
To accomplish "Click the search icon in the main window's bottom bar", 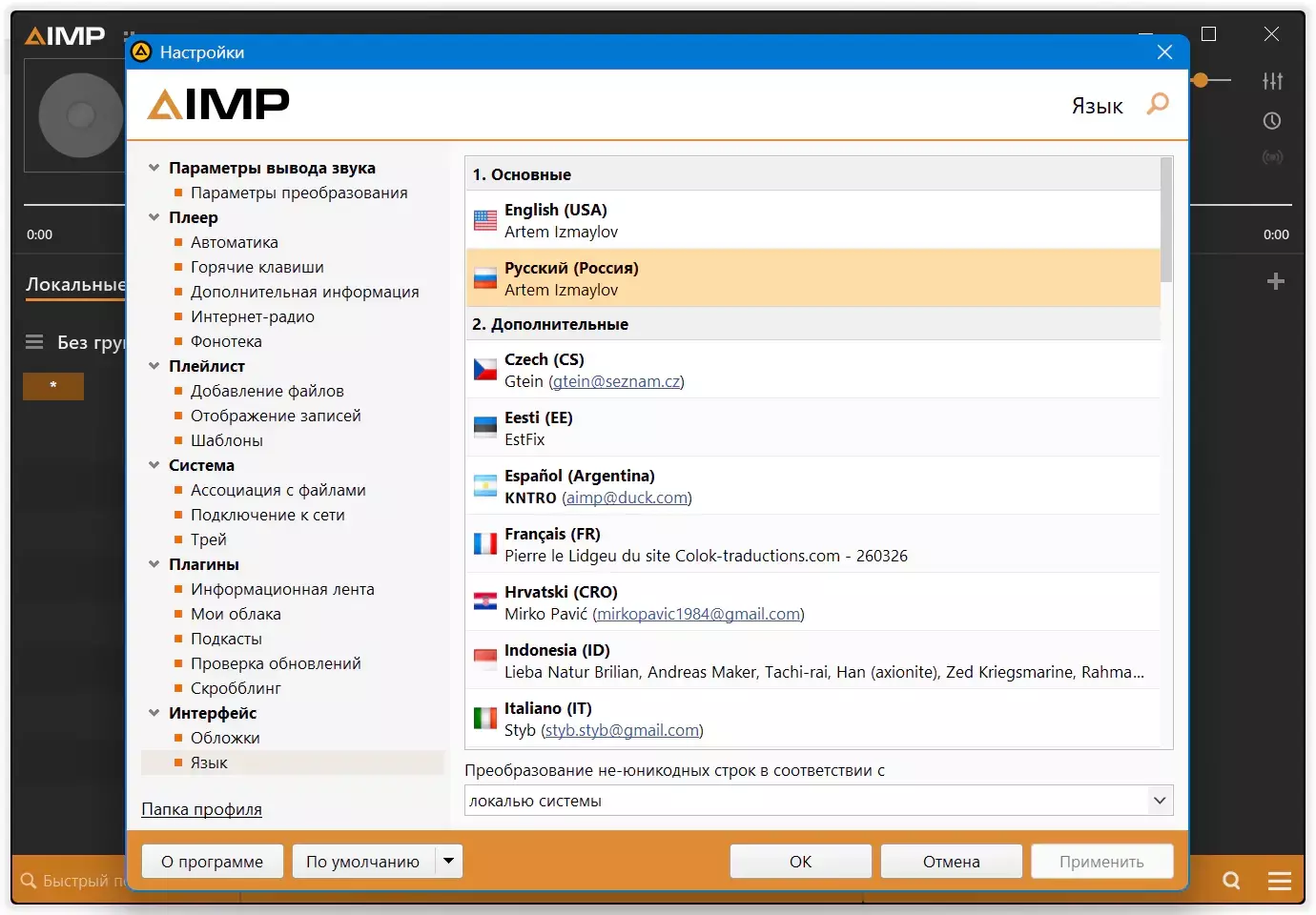I will 1232,881.
